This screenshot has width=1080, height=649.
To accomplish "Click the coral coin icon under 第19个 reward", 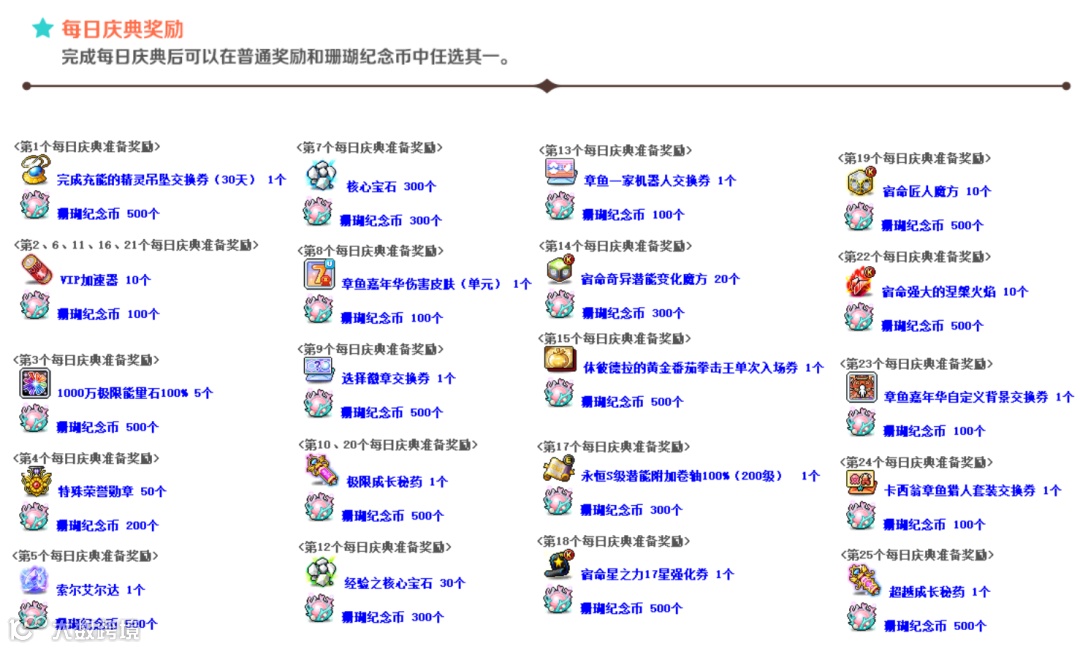I will click(x=859, y=216).
